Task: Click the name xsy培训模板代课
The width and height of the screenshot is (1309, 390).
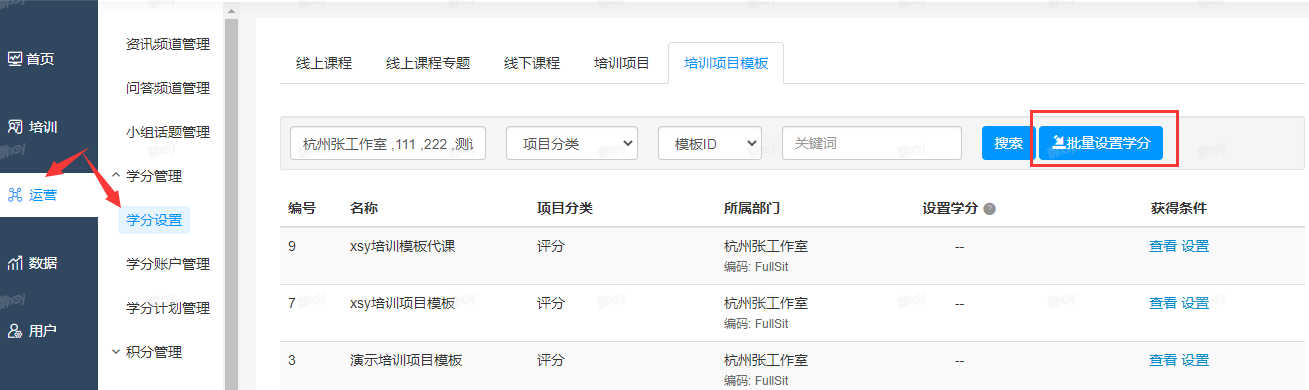Action: click(403, 246)
